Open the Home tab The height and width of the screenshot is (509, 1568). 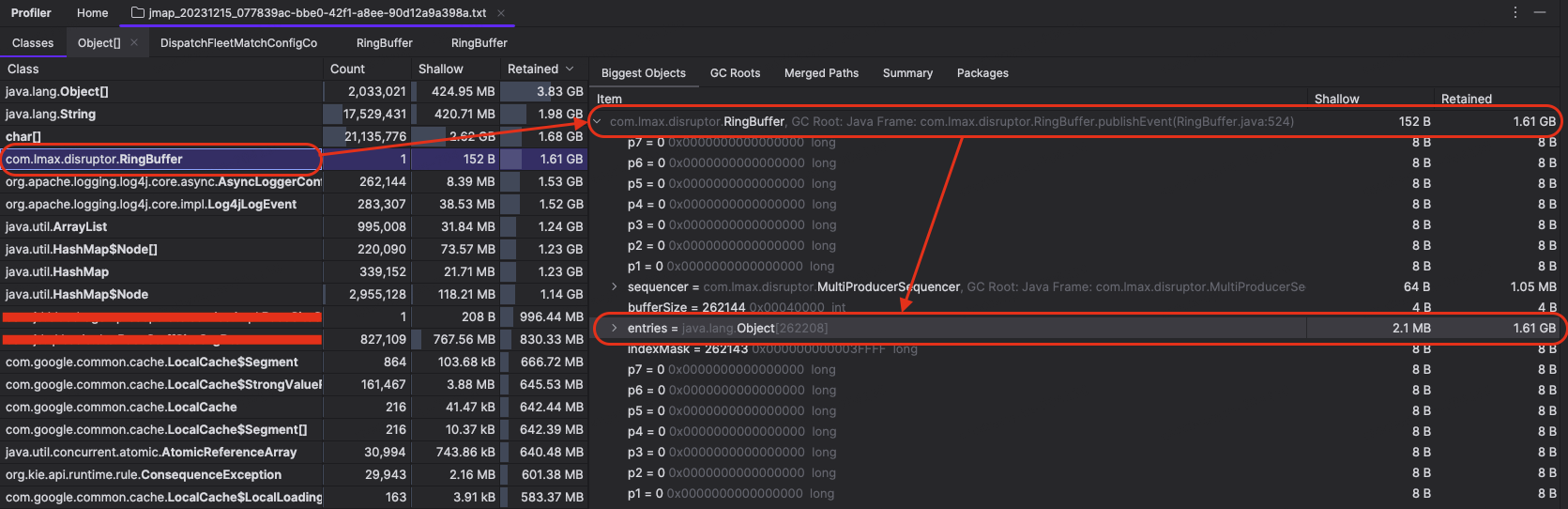[92, 13]
